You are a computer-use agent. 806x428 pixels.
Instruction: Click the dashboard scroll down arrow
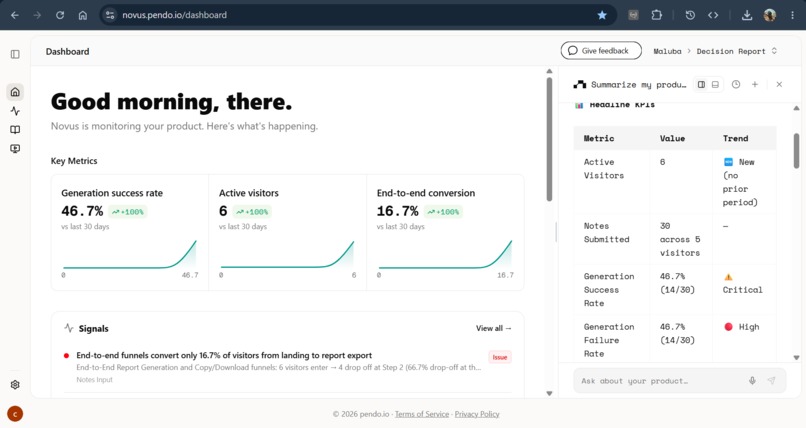pyautogui.click(x=549, y=393)
